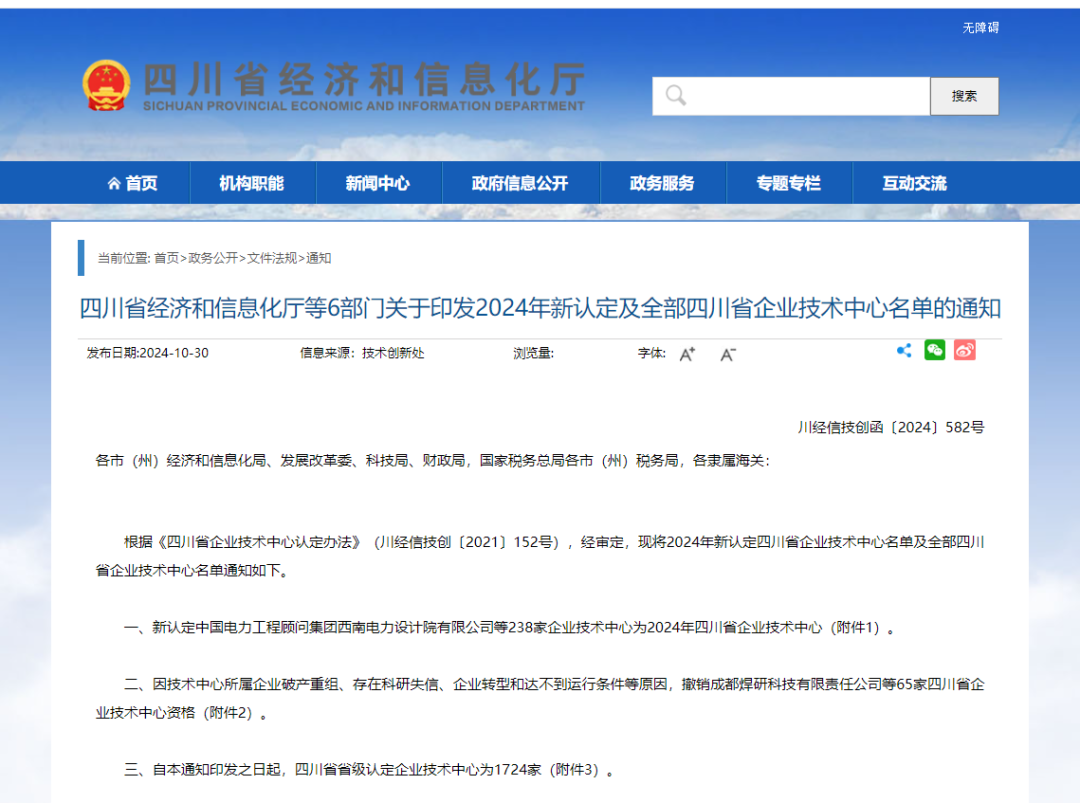Open the WeChat share icon
Screen dimensions: 1080x803
click(934, 350)
